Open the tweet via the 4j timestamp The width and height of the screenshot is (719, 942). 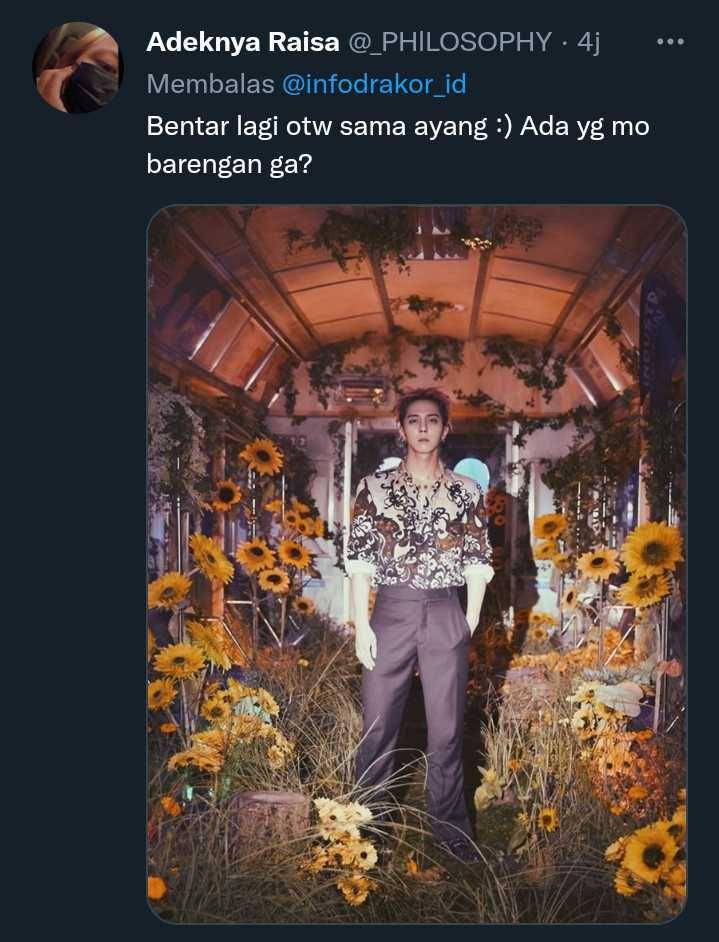click(x=588, y=43)
